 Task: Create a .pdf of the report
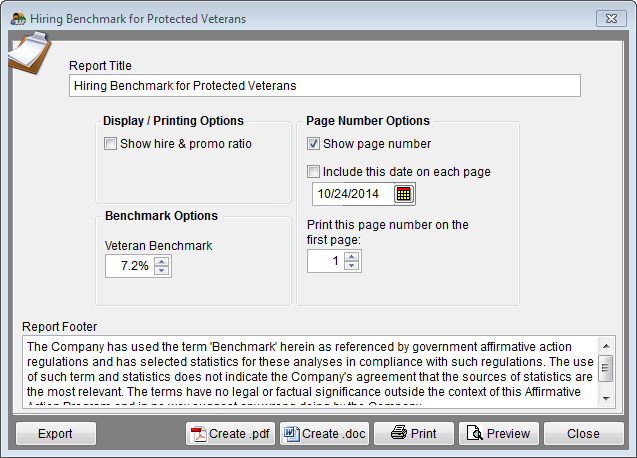click(x=230, y=433)
